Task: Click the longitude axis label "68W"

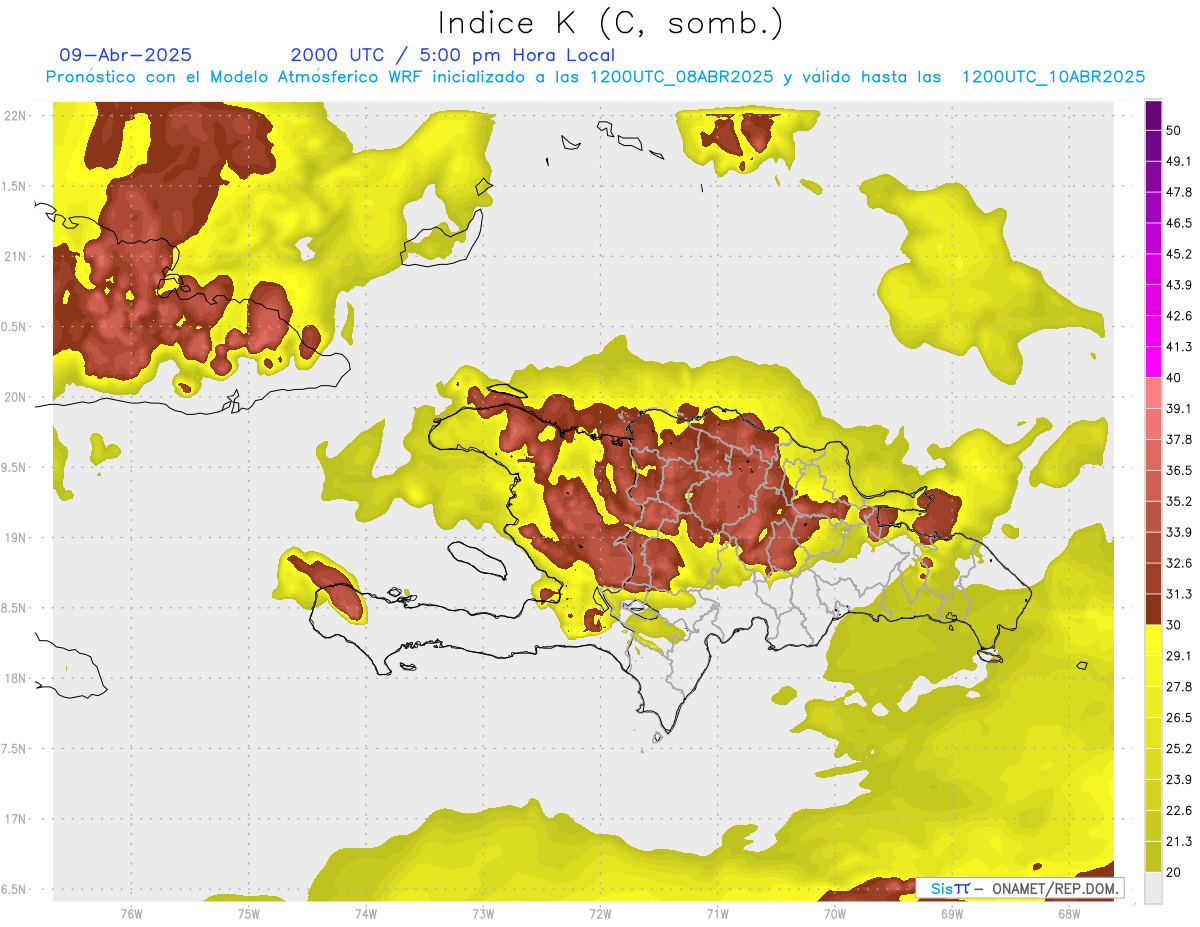Action: [1069, 913]
